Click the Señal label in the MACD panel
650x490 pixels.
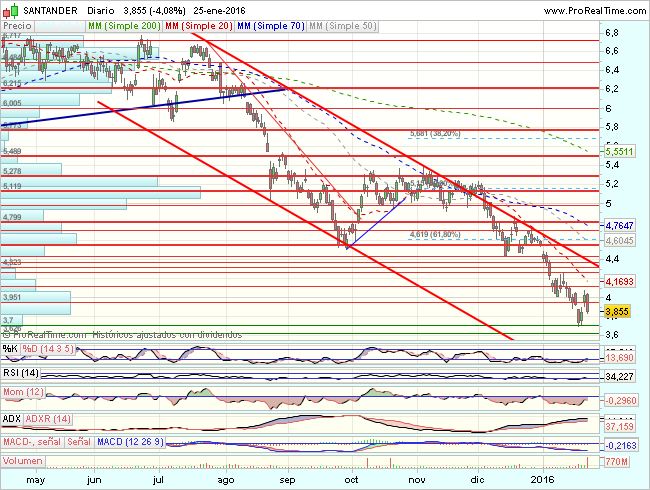[79, 442]
